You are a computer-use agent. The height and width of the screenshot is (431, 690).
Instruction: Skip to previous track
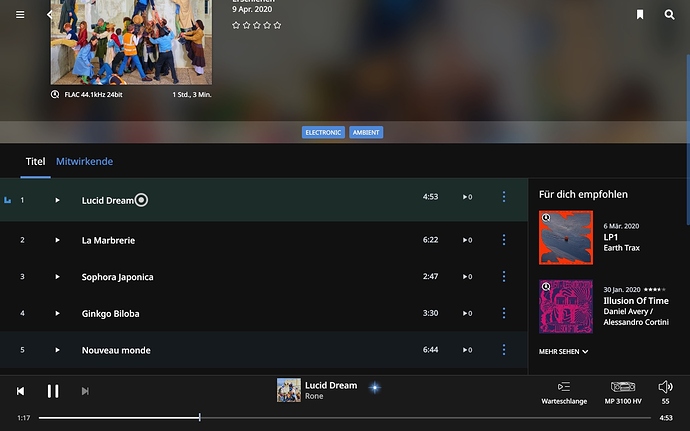pos(20,391)
